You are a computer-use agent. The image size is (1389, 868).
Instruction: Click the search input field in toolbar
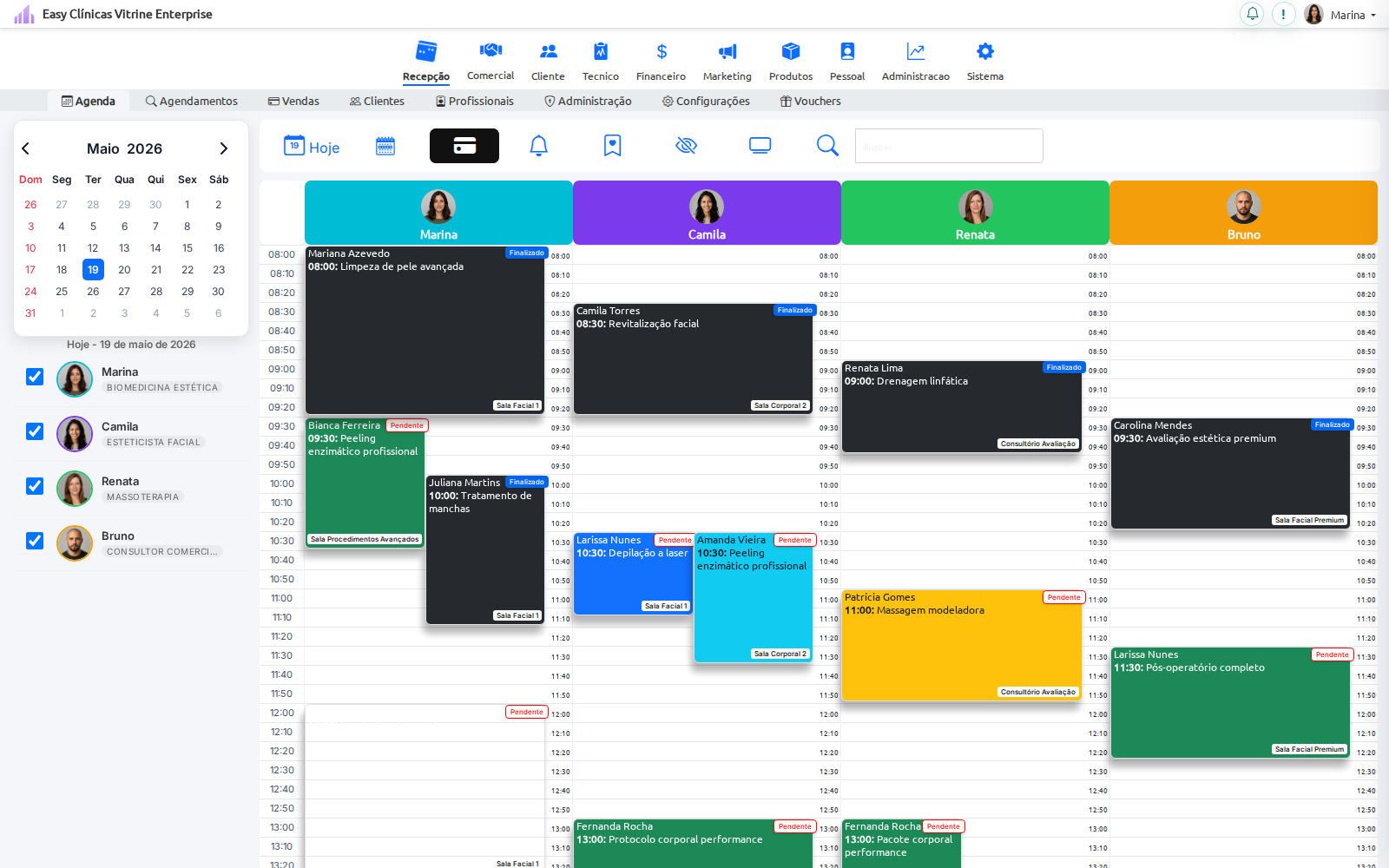[949, 146]
